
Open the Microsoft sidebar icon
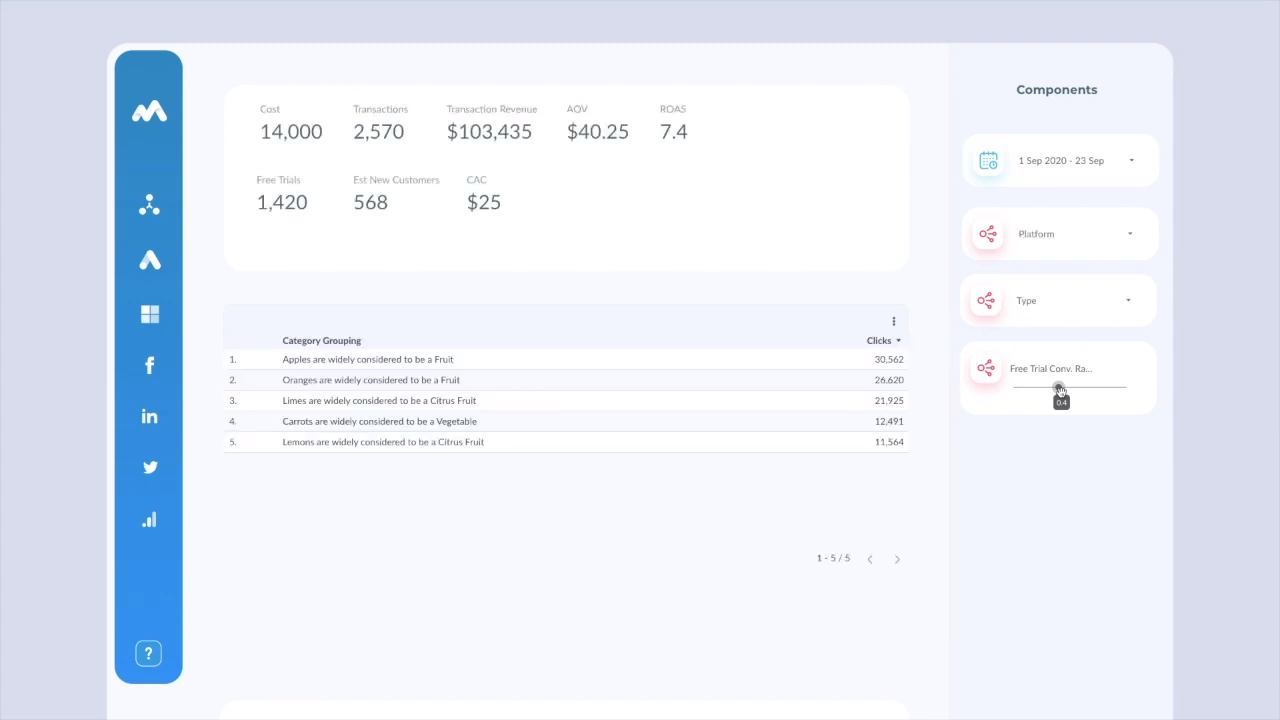pos(149,314)
